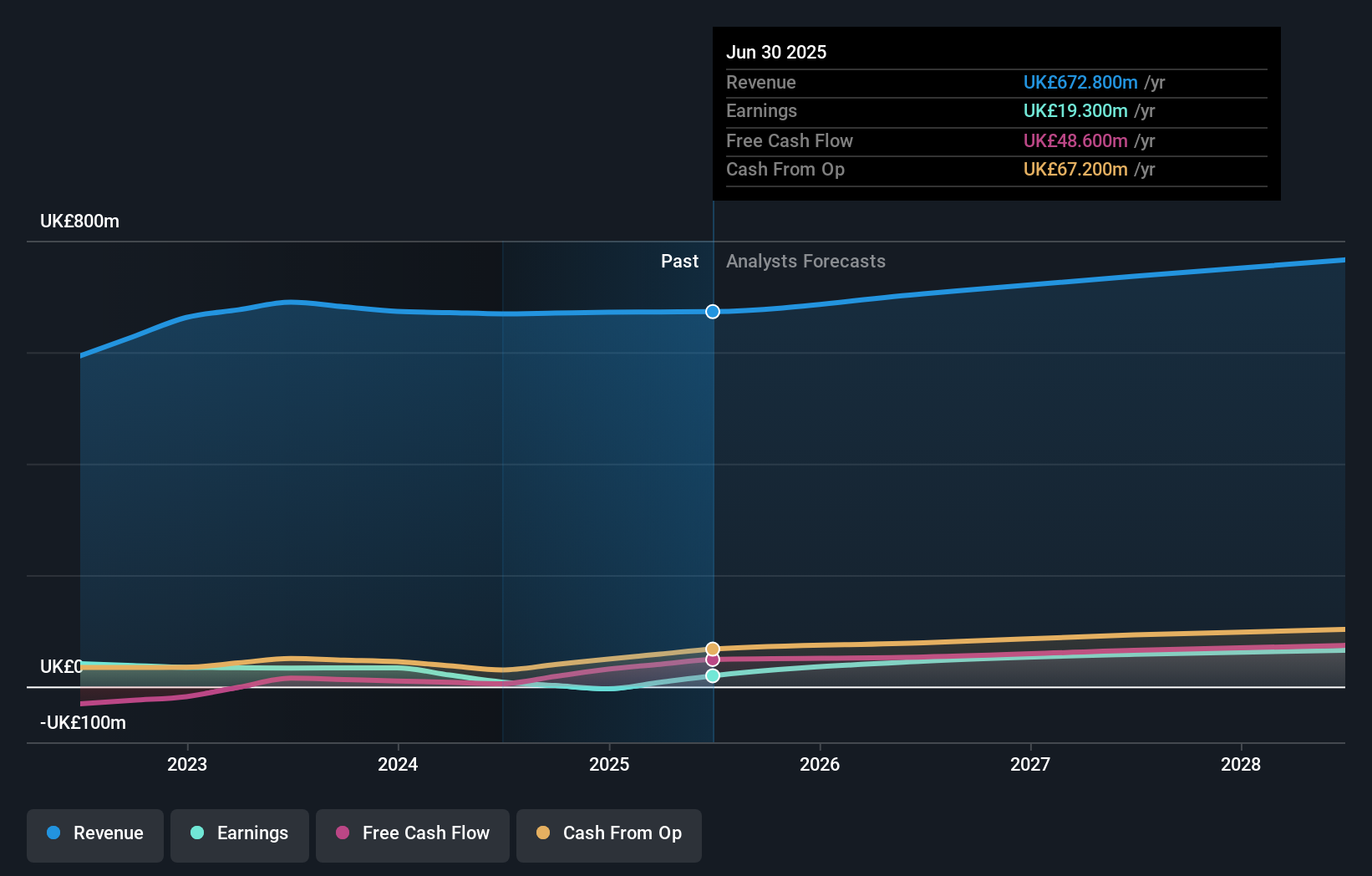Switch to the Past section of the chart

point(679,261)
